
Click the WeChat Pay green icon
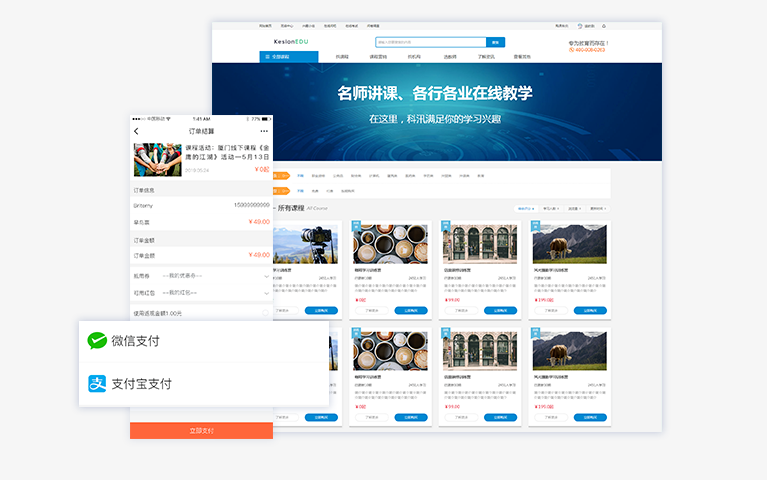97,341
